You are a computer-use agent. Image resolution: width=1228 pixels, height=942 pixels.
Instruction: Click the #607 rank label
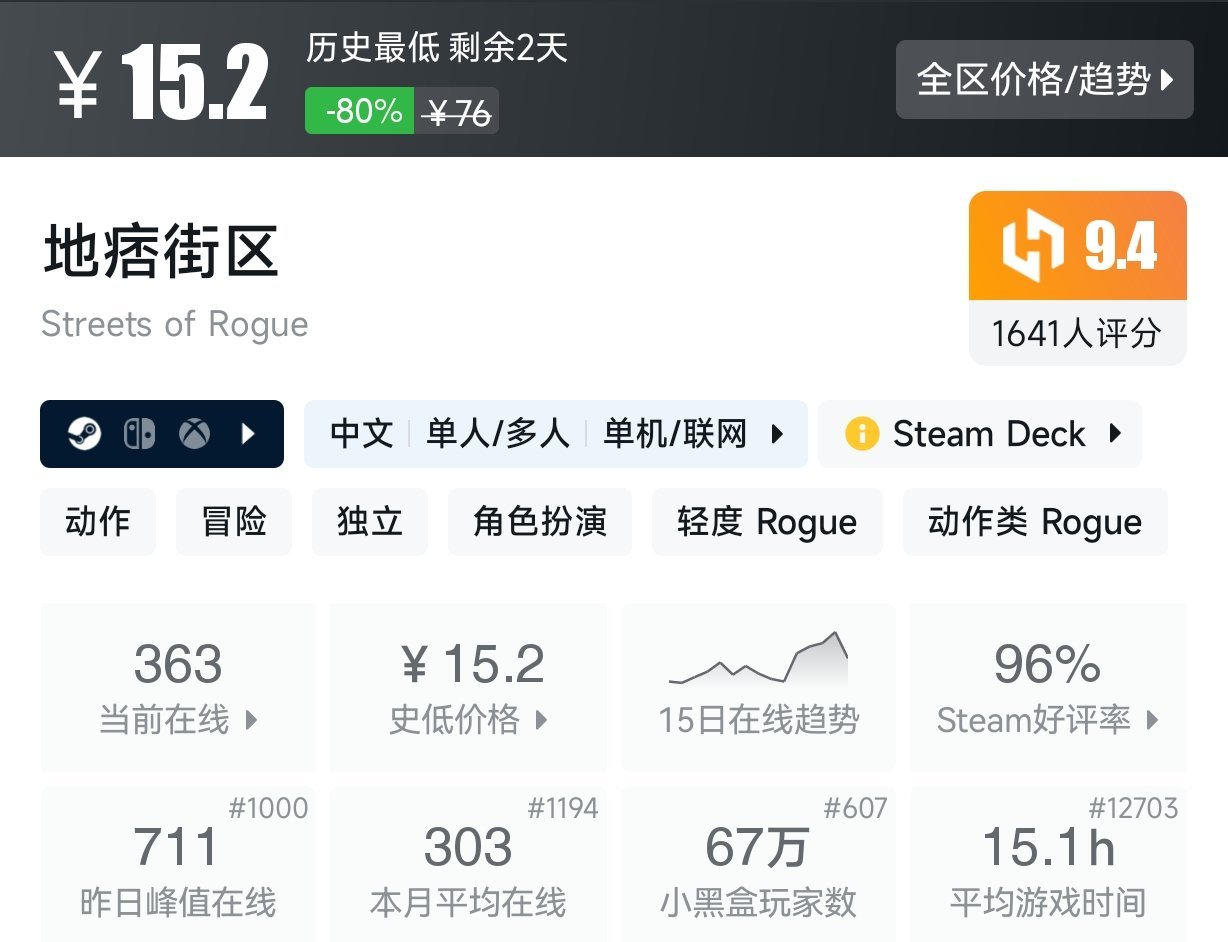coord(855,808)
